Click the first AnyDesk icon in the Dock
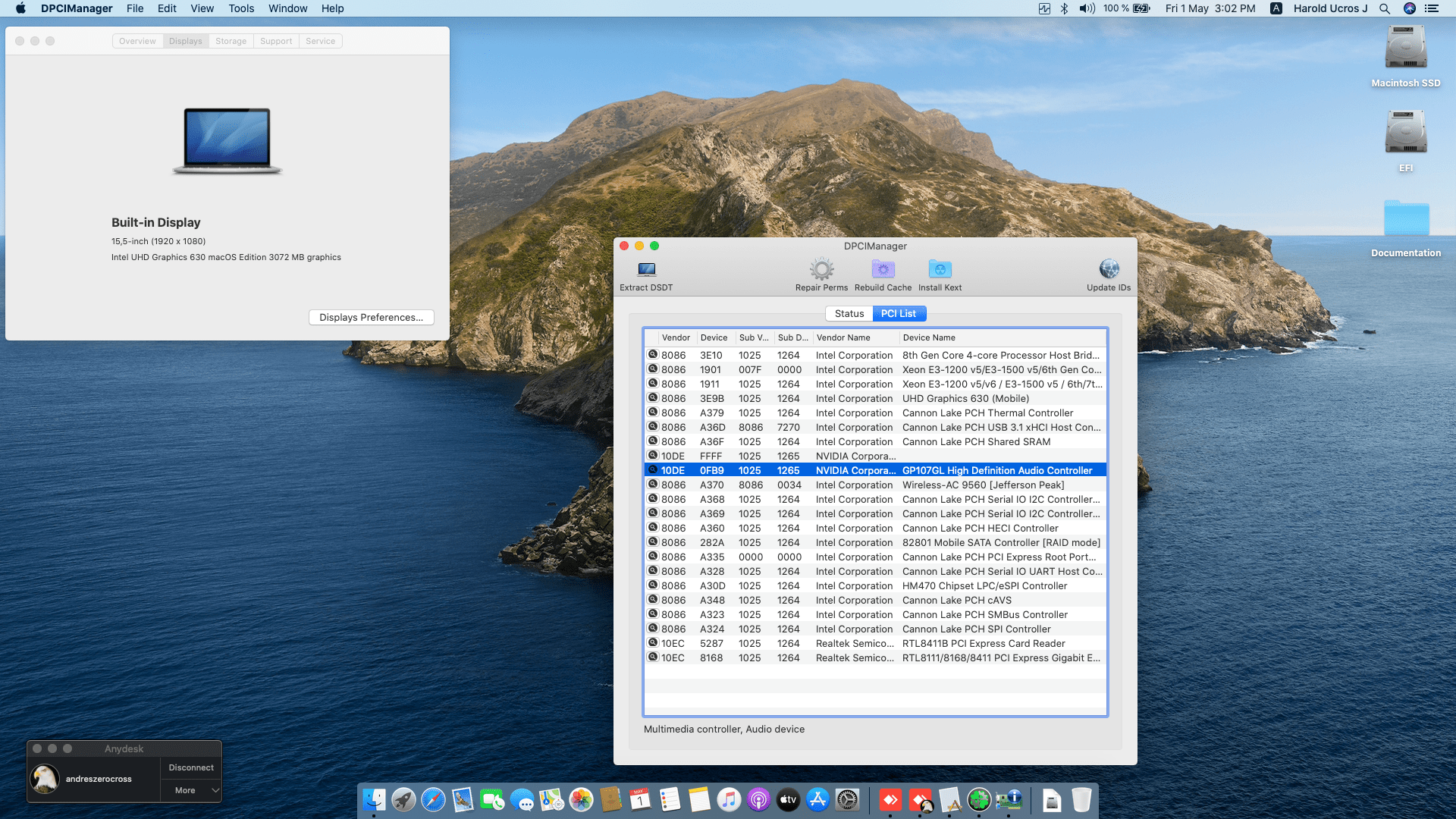Image resolution: width=1456 pixels, height=819 pixels. (x=890, y=799)
